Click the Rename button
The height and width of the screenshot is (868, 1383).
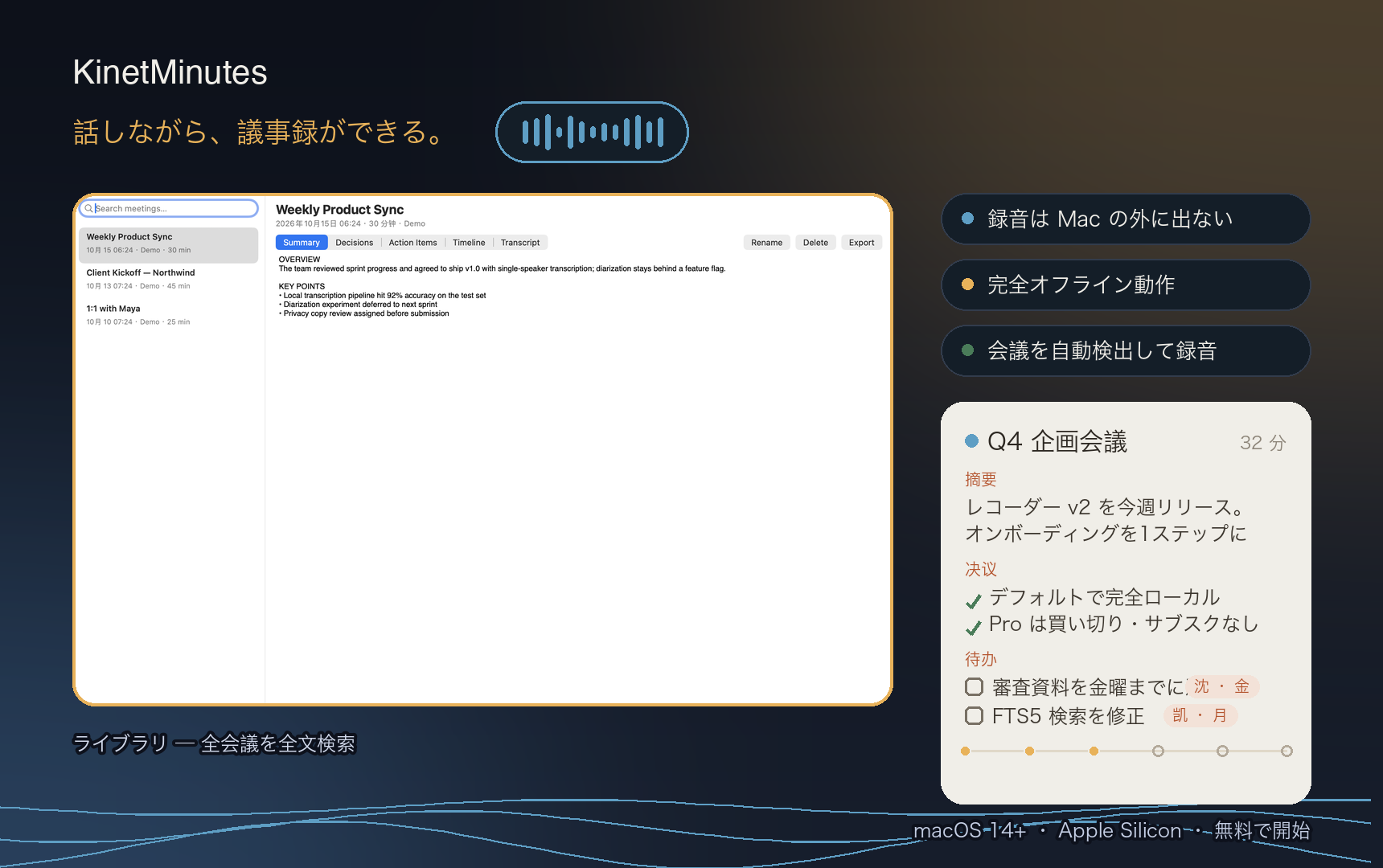[x=766, y=242]
